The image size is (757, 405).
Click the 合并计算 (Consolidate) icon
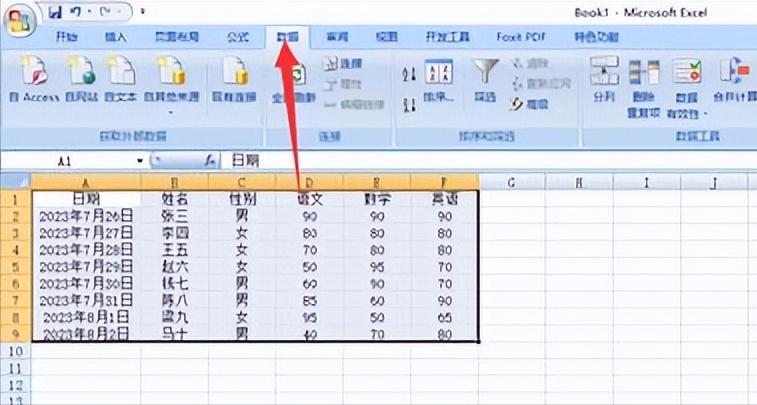[x=735, y=79]
